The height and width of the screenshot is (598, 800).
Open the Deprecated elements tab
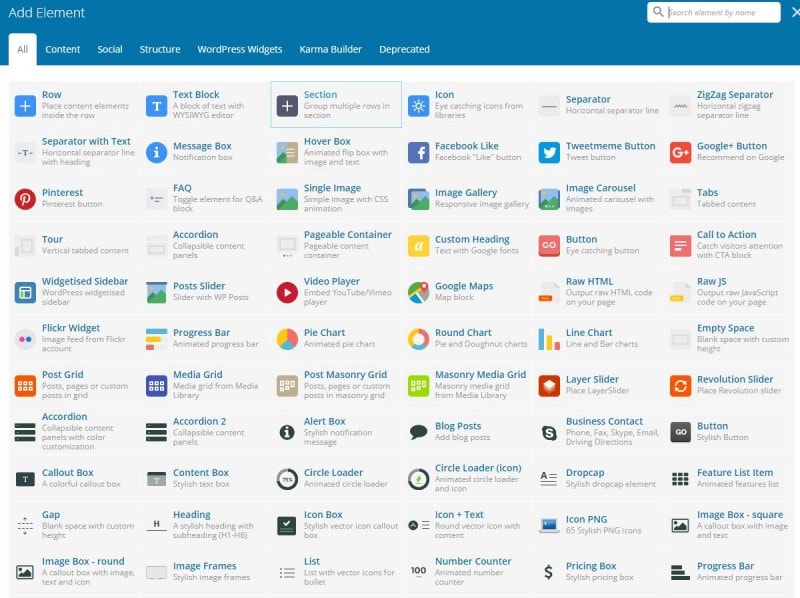point(404,49)
